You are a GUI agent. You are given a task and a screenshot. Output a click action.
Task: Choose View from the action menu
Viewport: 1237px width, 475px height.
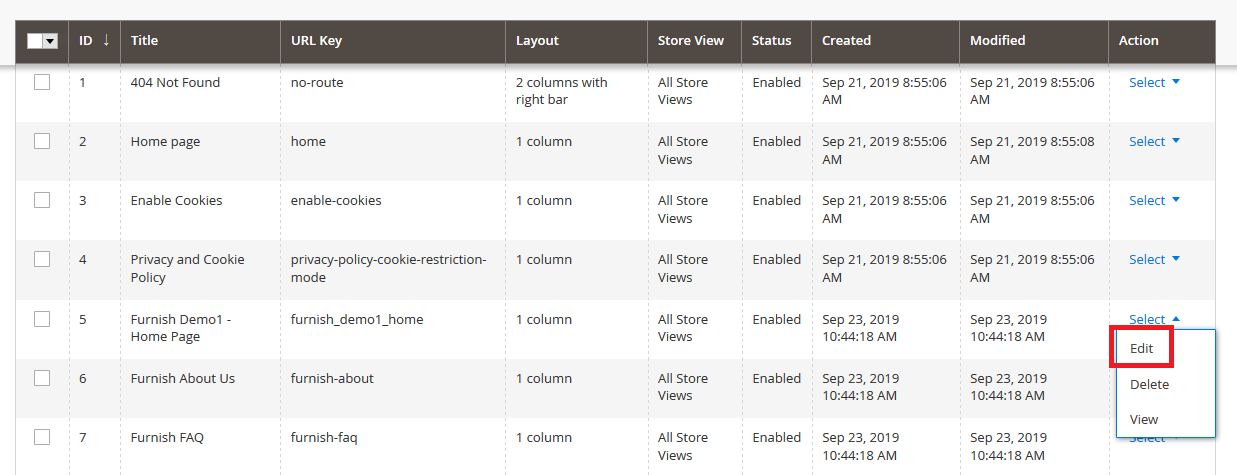(x=1165, y=419)
